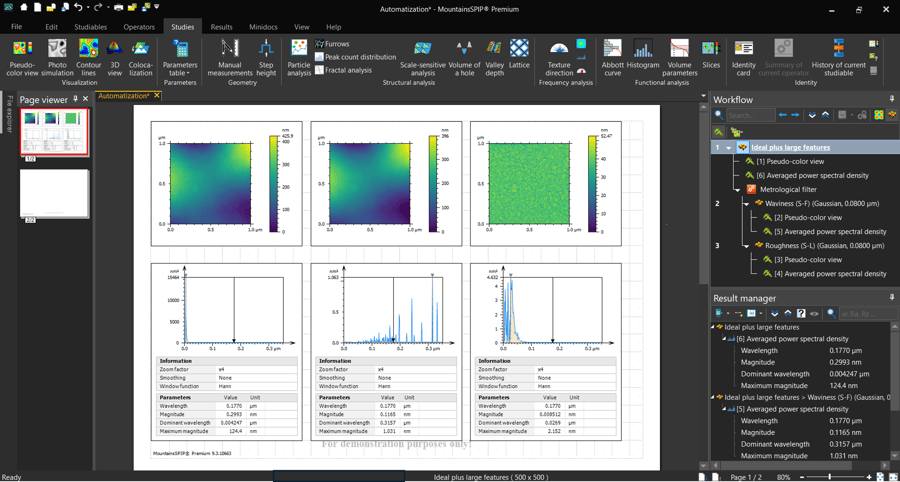Open the Photo simulation study
The width and height of the screenshot is (900, 482).
(57, 57)
